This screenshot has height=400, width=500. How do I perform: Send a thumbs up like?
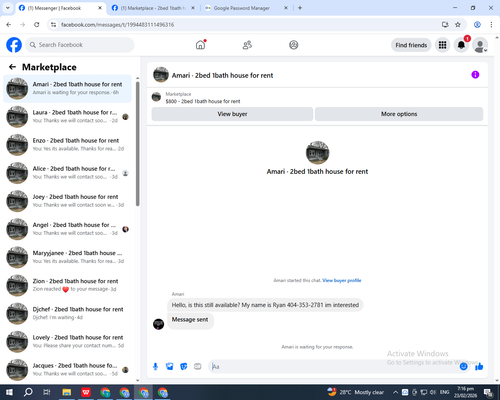pos(479,367)
